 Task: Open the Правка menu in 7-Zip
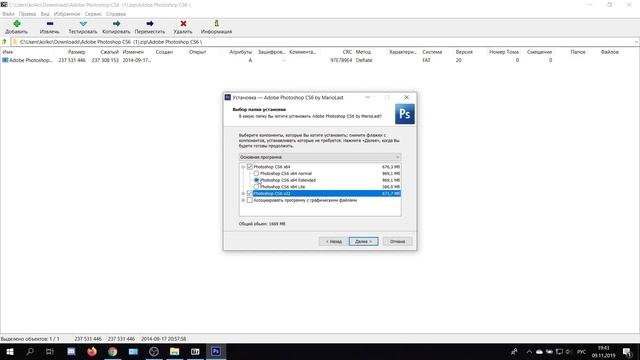coord(27,14)
